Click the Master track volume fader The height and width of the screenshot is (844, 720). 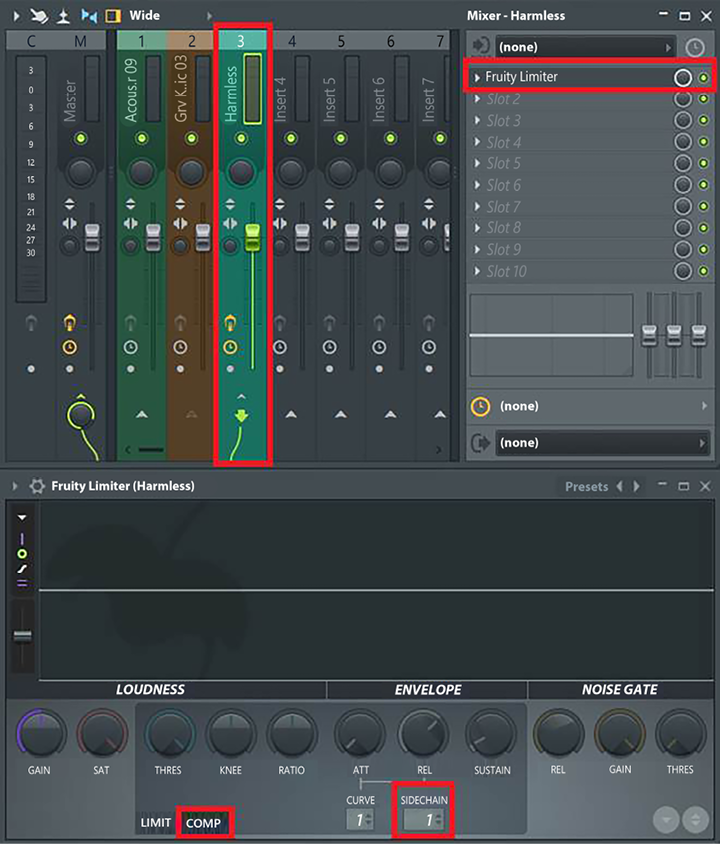(x=93, y=238)
